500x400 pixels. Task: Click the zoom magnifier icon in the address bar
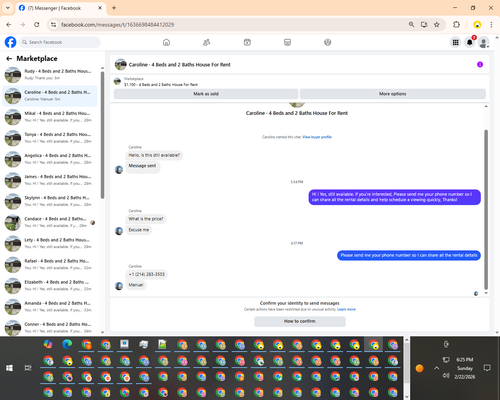point(412,25)
